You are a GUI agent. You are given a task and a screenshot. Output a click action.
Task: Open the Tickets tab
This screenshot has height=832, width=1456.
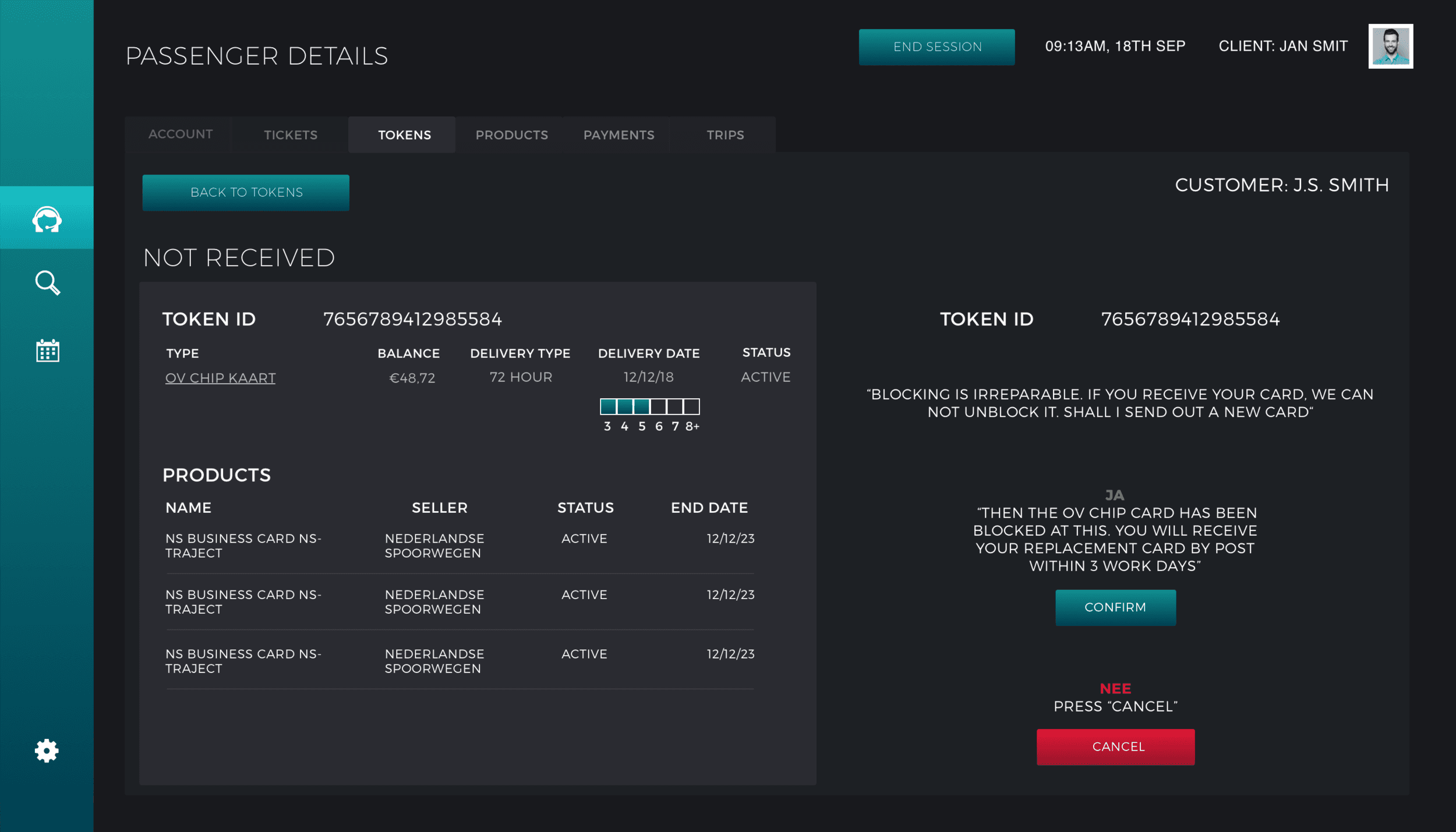[291, 135]
